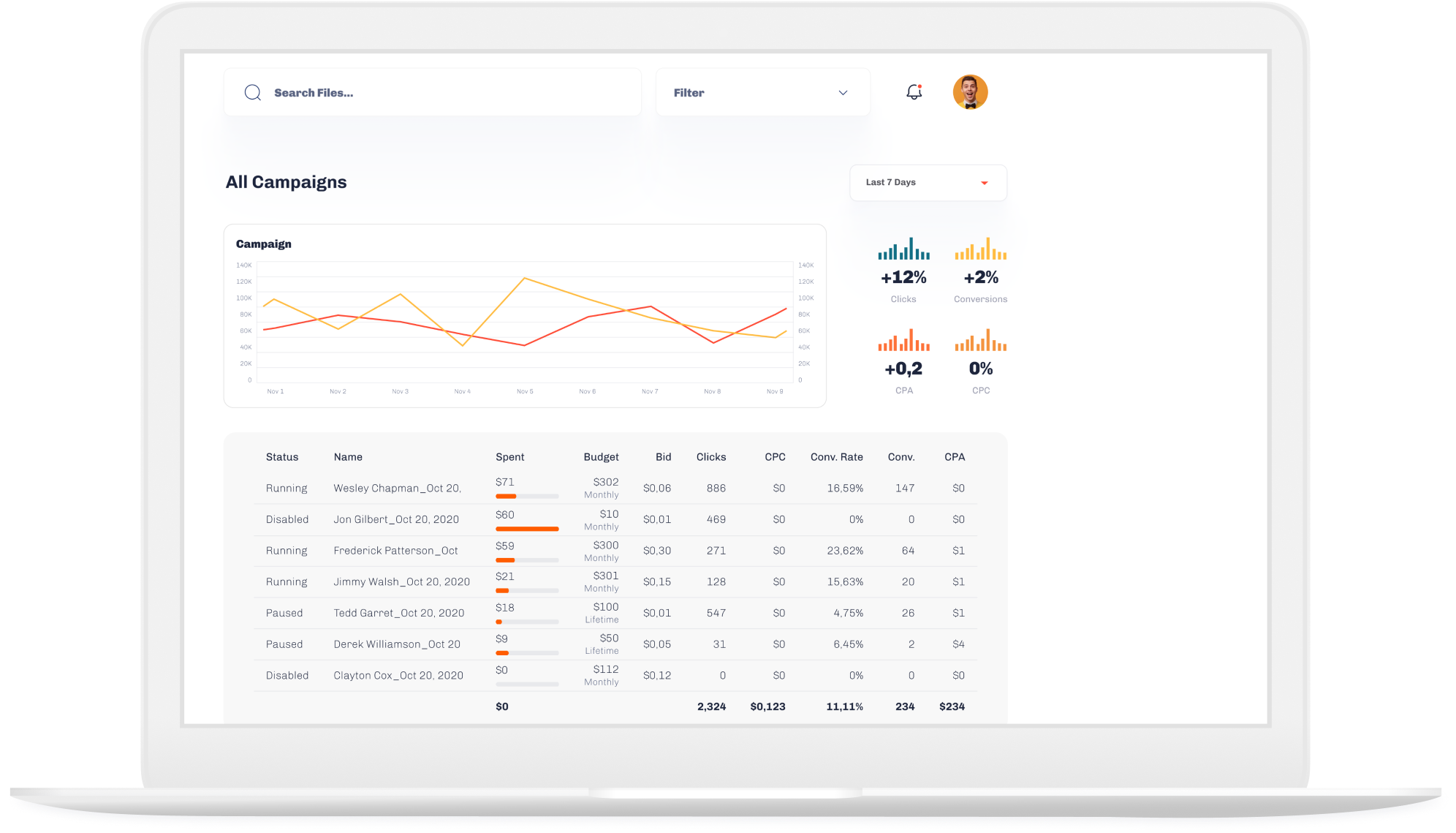Click the $100 Lifetime budget cell
Image resolution: width=1456 pixels, height=833 pixels.
pyautogui.click(x=602, y=613)
